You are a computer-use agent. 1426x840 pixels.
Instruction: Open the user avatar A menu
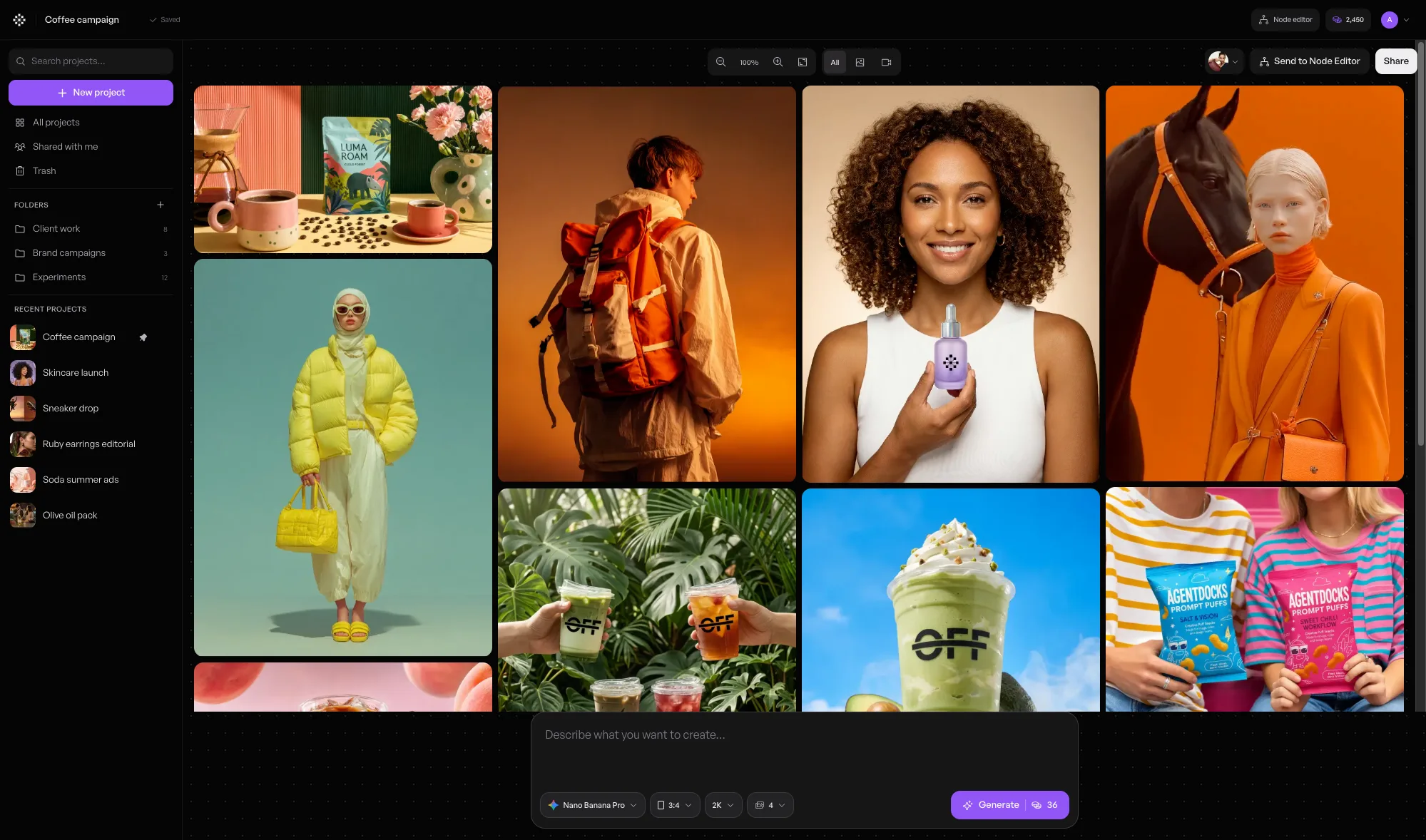pos(1390,20)
